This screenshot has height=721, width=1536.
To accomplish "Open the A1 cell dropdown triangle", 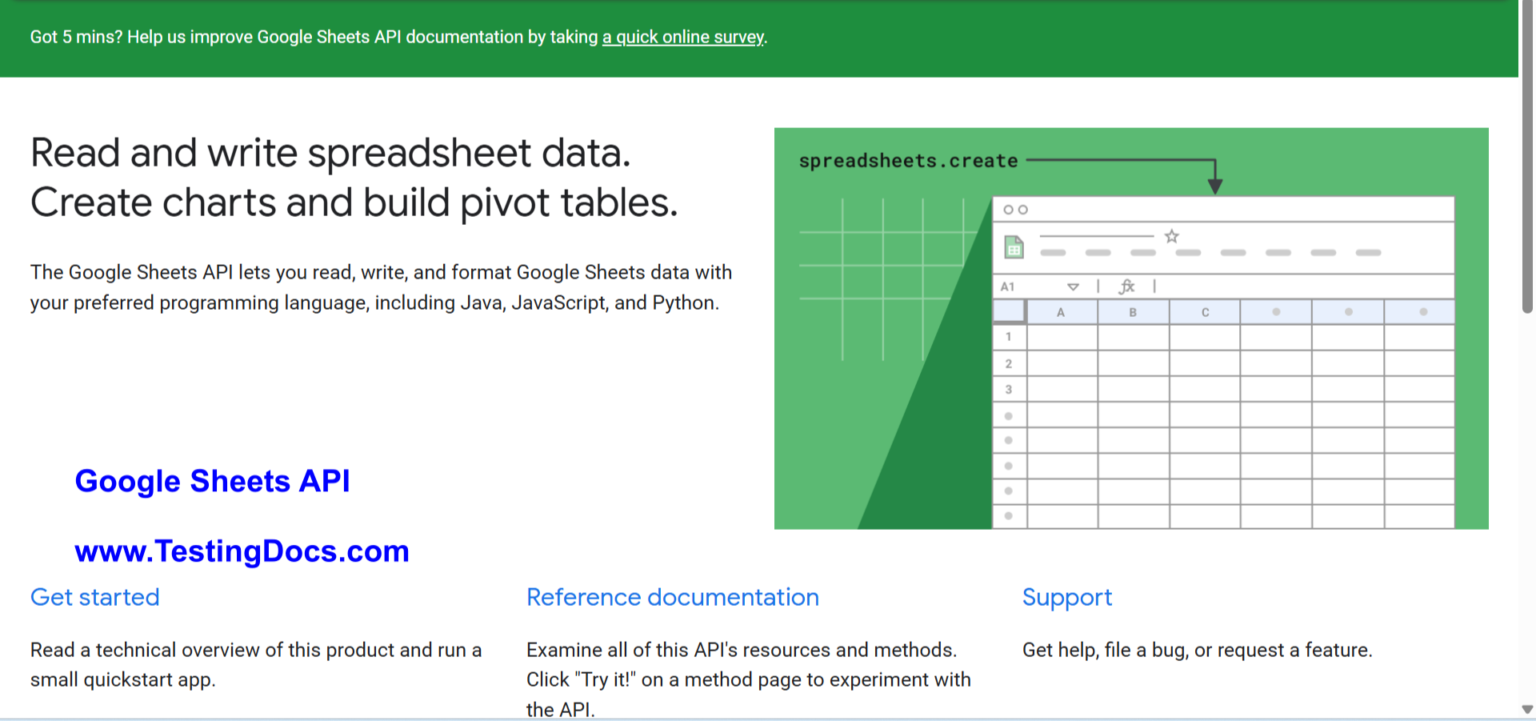I will tap(1073, 287).
